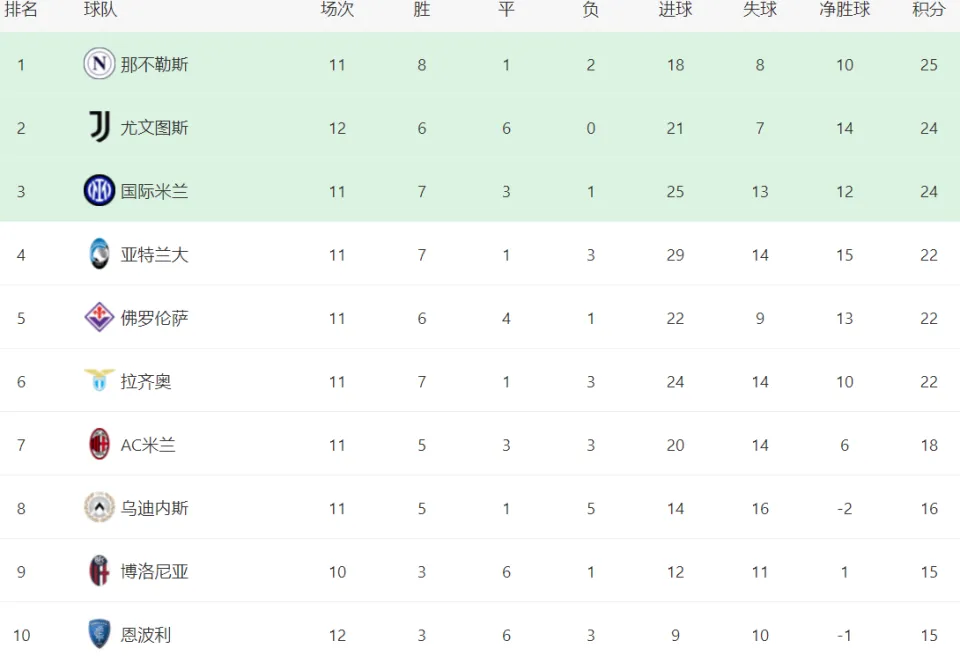960x663 pixels.
Task: Open team name 尤文图斯
Action: 154,128
